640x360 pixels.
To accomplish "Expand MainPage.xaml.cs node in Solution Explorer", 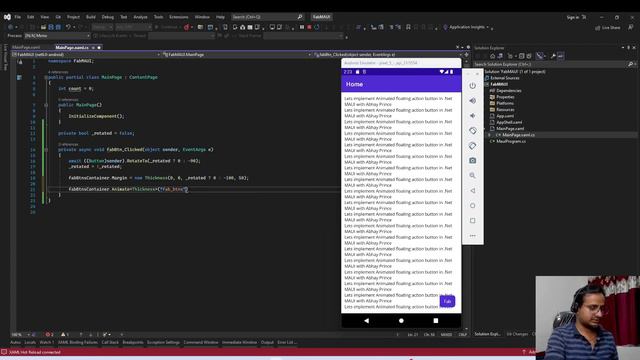I will 489,135.
